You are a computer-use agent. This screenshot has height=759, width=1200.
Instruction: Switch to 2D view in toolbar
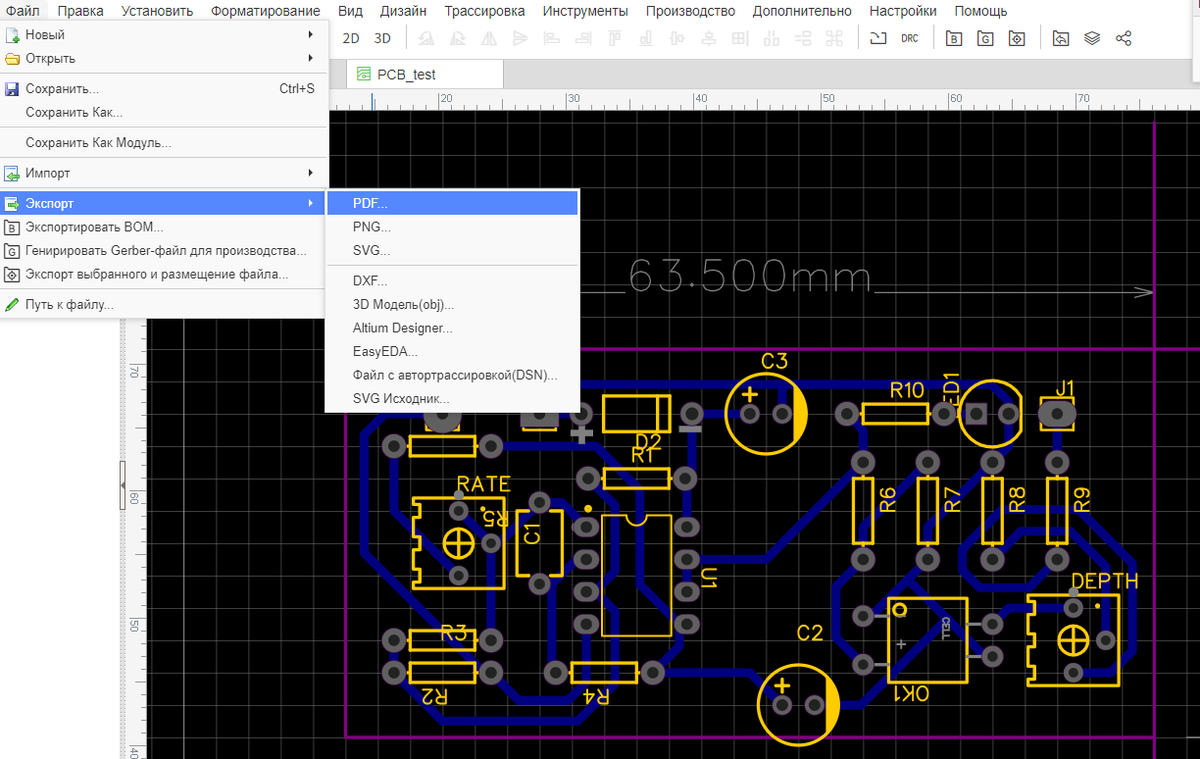click(351, 38)
